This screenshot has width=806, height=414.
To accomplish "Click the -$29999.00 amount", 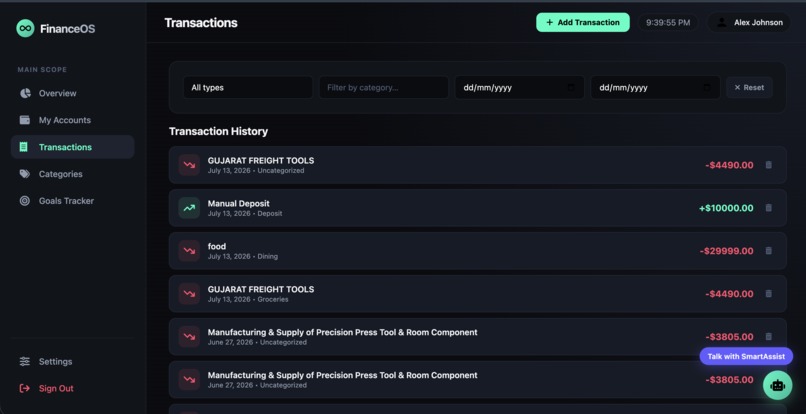I will 726,251.
